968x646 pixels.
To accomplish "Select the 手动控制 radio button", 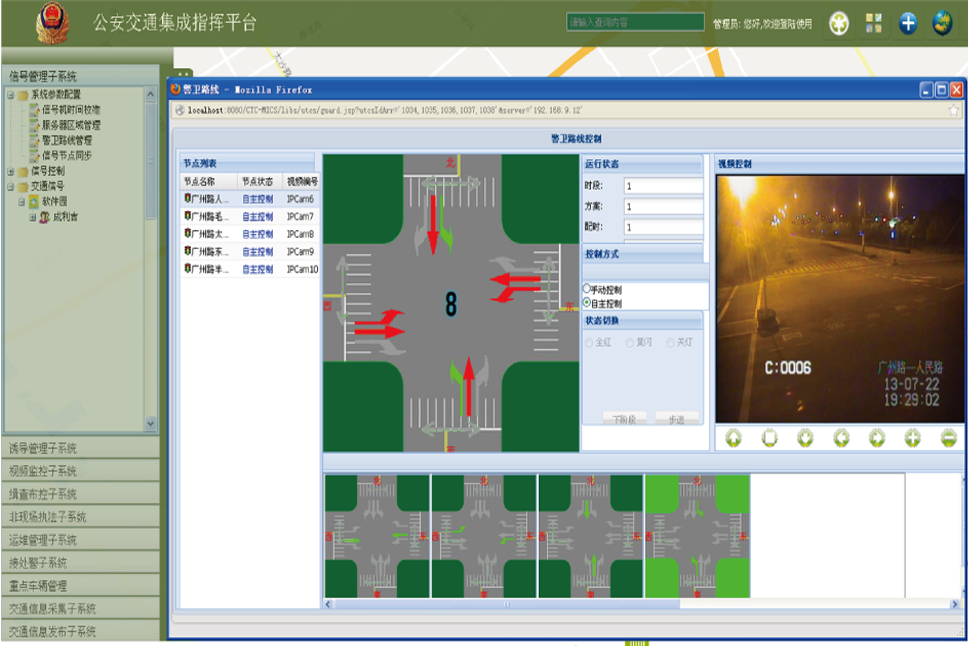I will coord(588,289).
